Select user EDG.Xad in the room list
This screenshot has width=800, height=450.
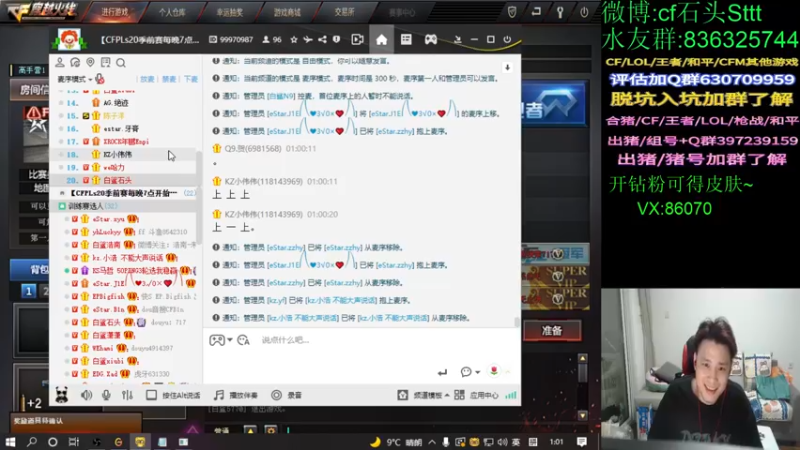[105, 374]
